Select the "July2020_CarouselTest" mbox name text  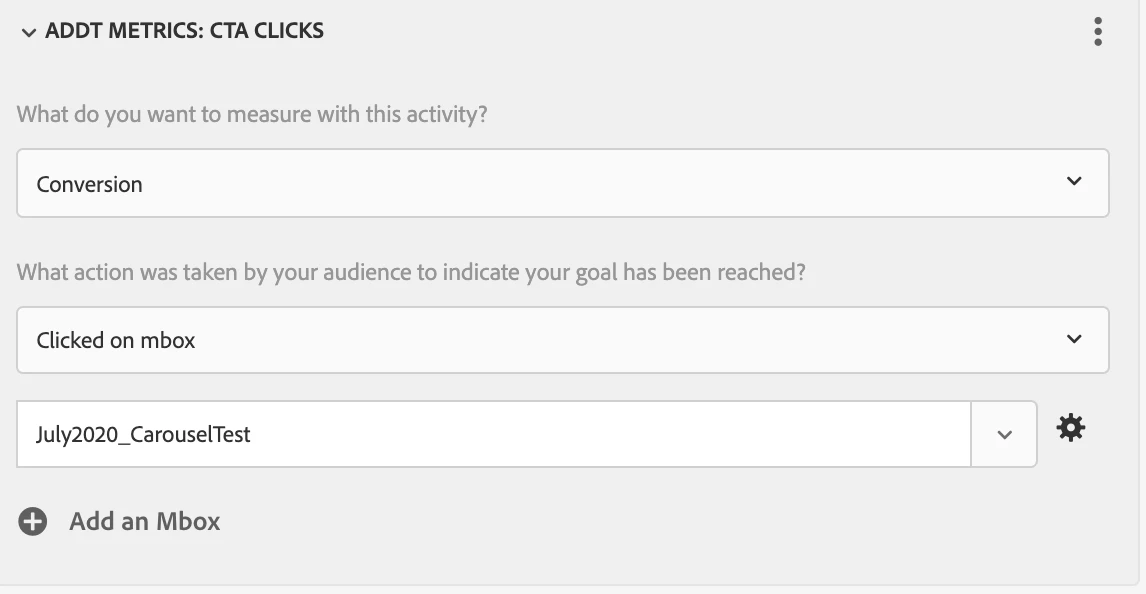click(x=143, y=434)
